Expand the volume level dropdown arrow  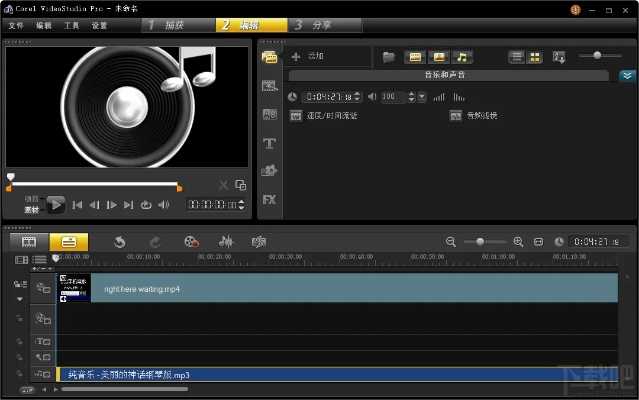(x=423, y=97)
